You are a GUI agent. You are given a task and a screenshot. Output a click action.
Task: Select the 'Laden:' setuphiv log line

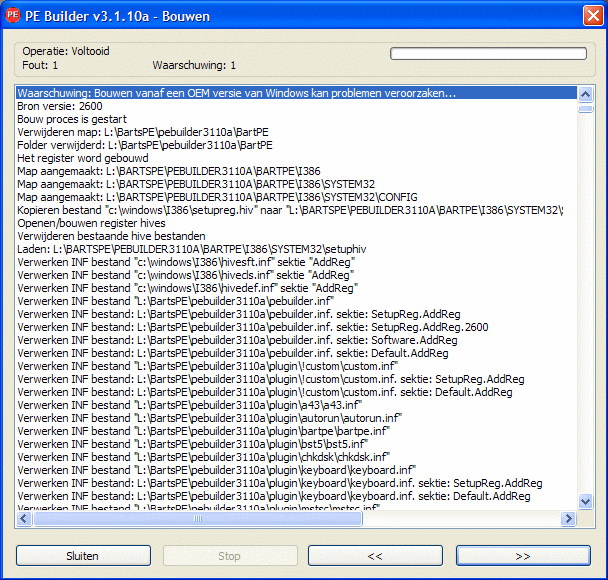[x=297, y=249]
